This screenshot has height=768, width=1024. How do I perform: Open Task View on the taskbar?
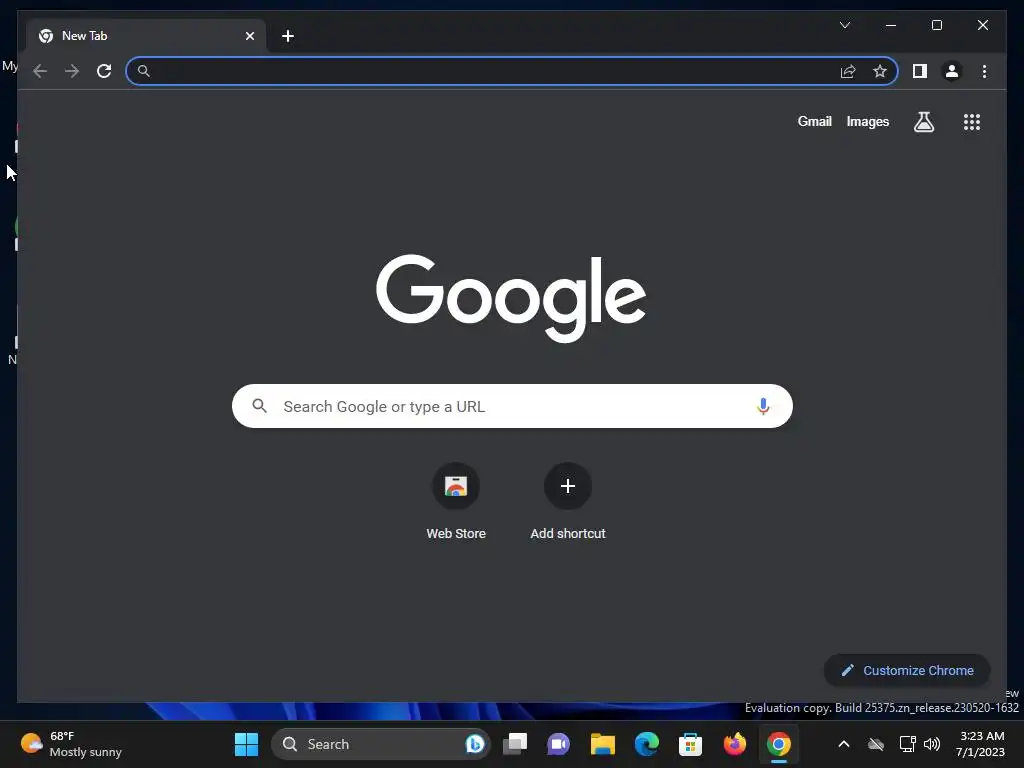point(515,744)
